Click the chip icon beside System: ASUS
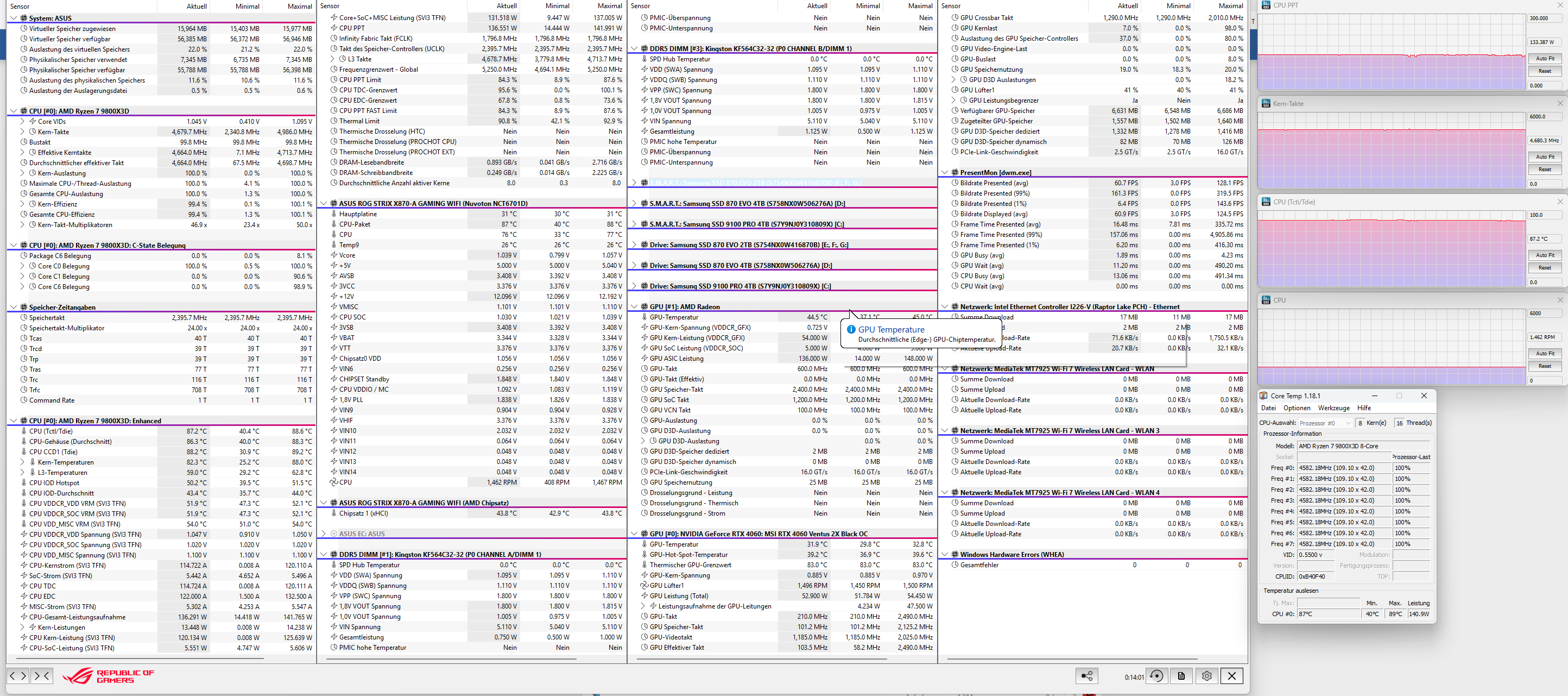This screenshot has height=696, width=1568. point(24,18)
